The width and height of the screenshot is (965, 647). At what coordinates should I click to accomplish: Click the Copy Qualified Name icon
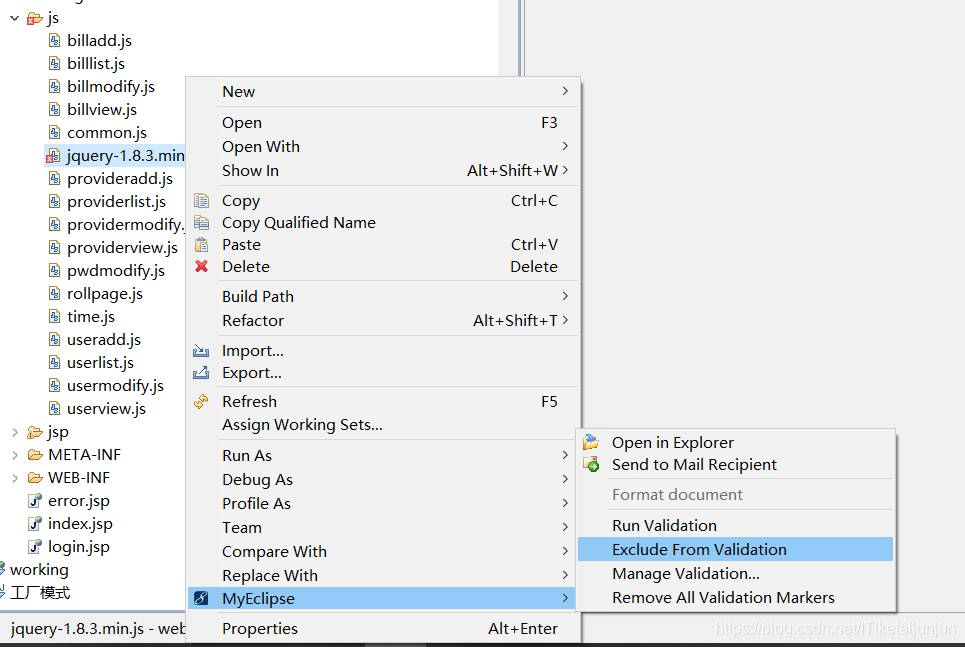[x=201, y=222]
